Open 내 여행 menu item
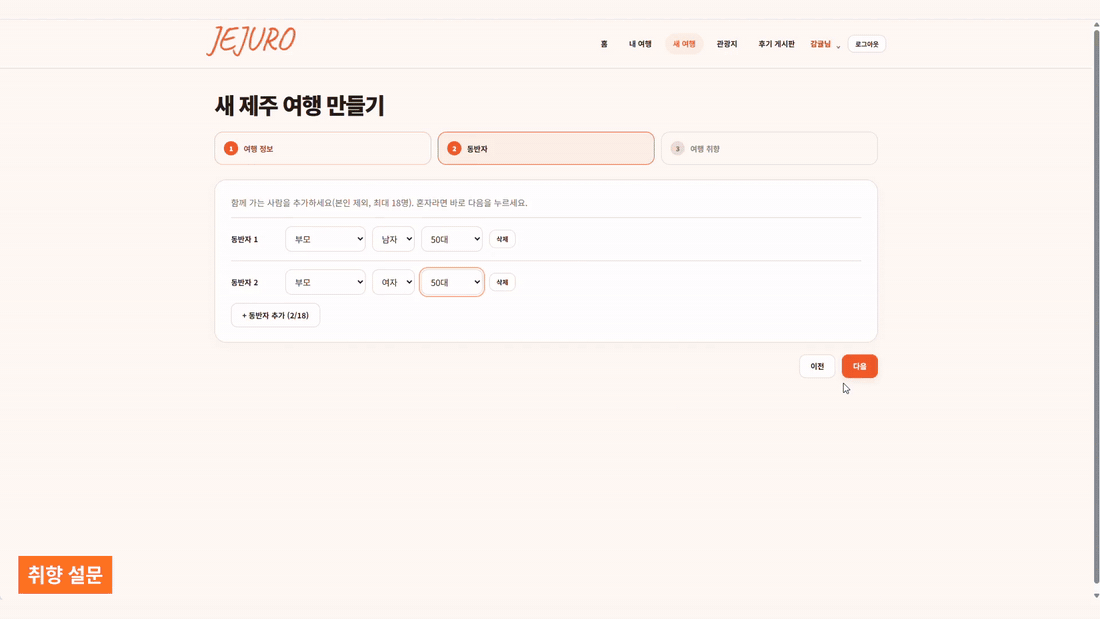The width and height of the screenshot is (1100, 619). (x=640, y=44)
